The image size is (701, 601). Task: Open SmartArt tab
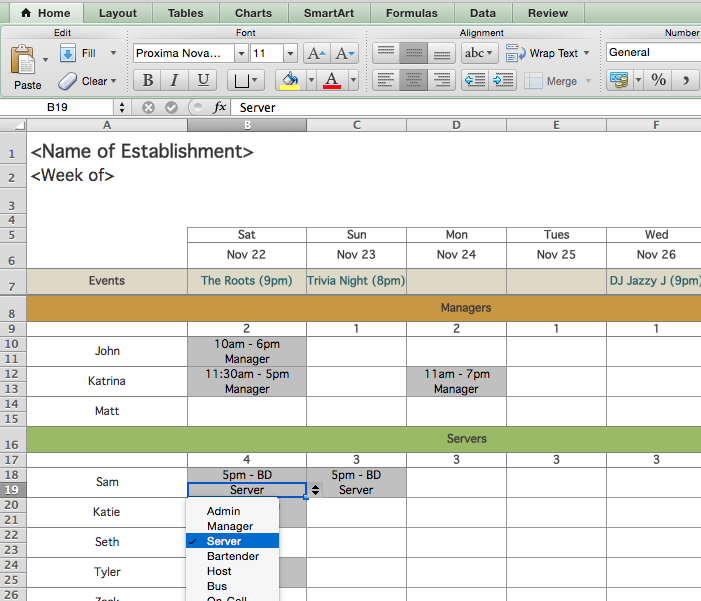tap(329, 13)
